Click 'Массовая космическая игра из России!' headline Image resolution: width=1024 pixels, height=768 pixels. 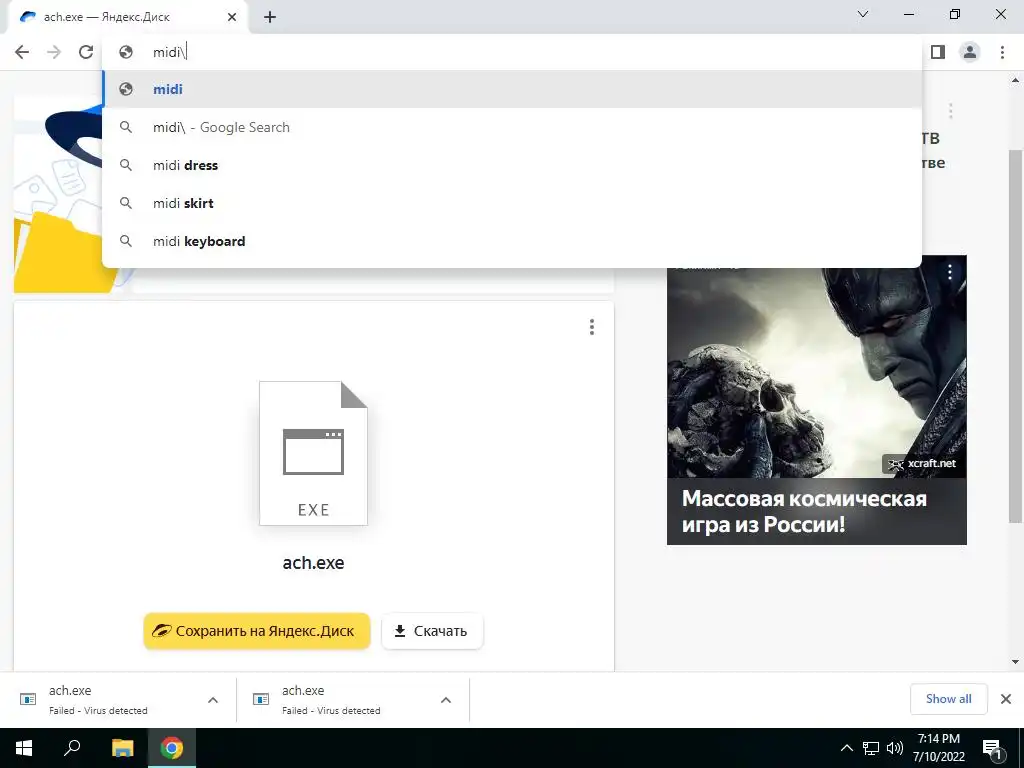[804, 511]
